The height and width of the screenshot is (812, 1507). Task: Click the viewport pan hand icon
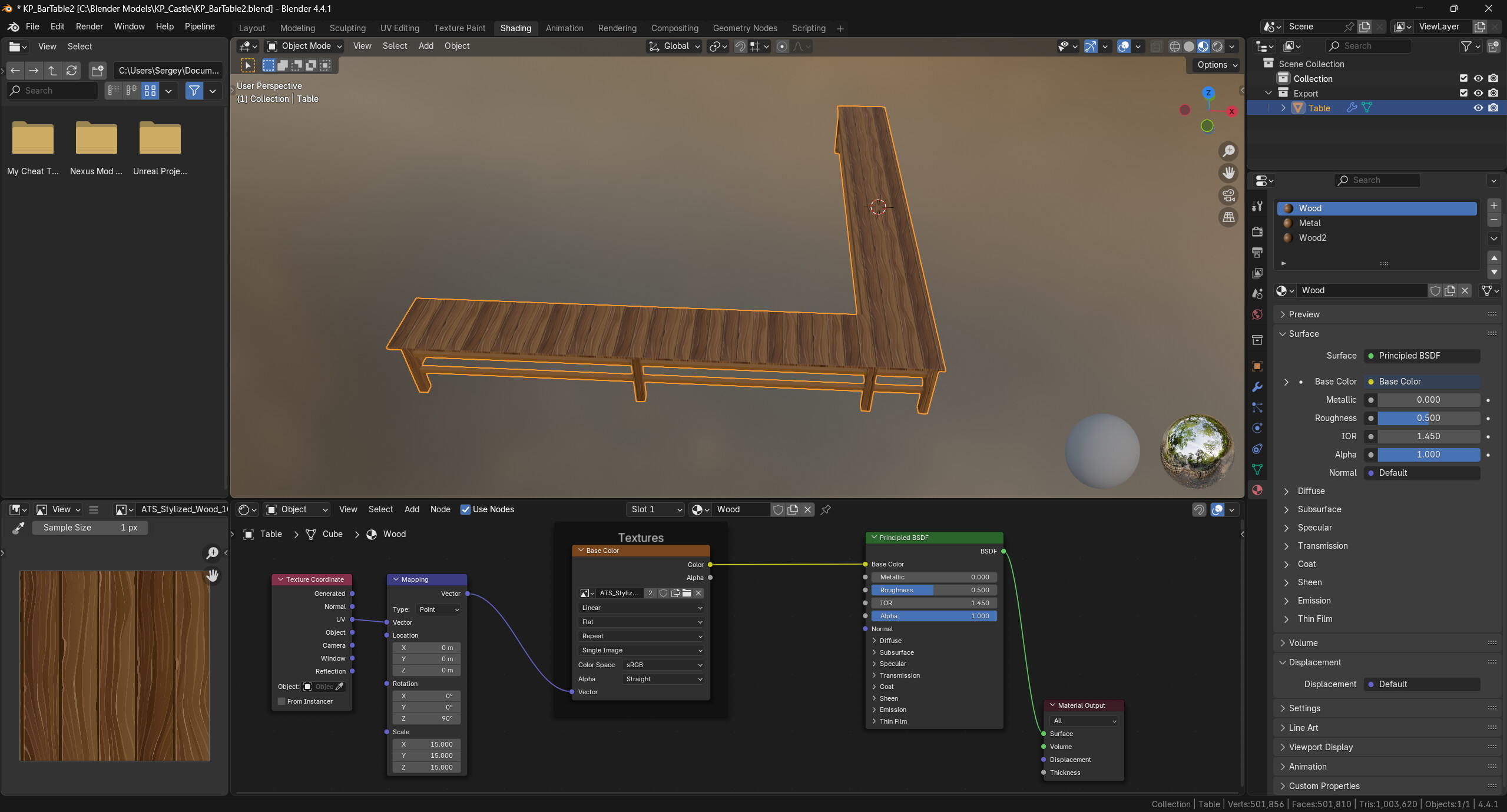[1228, 173]
